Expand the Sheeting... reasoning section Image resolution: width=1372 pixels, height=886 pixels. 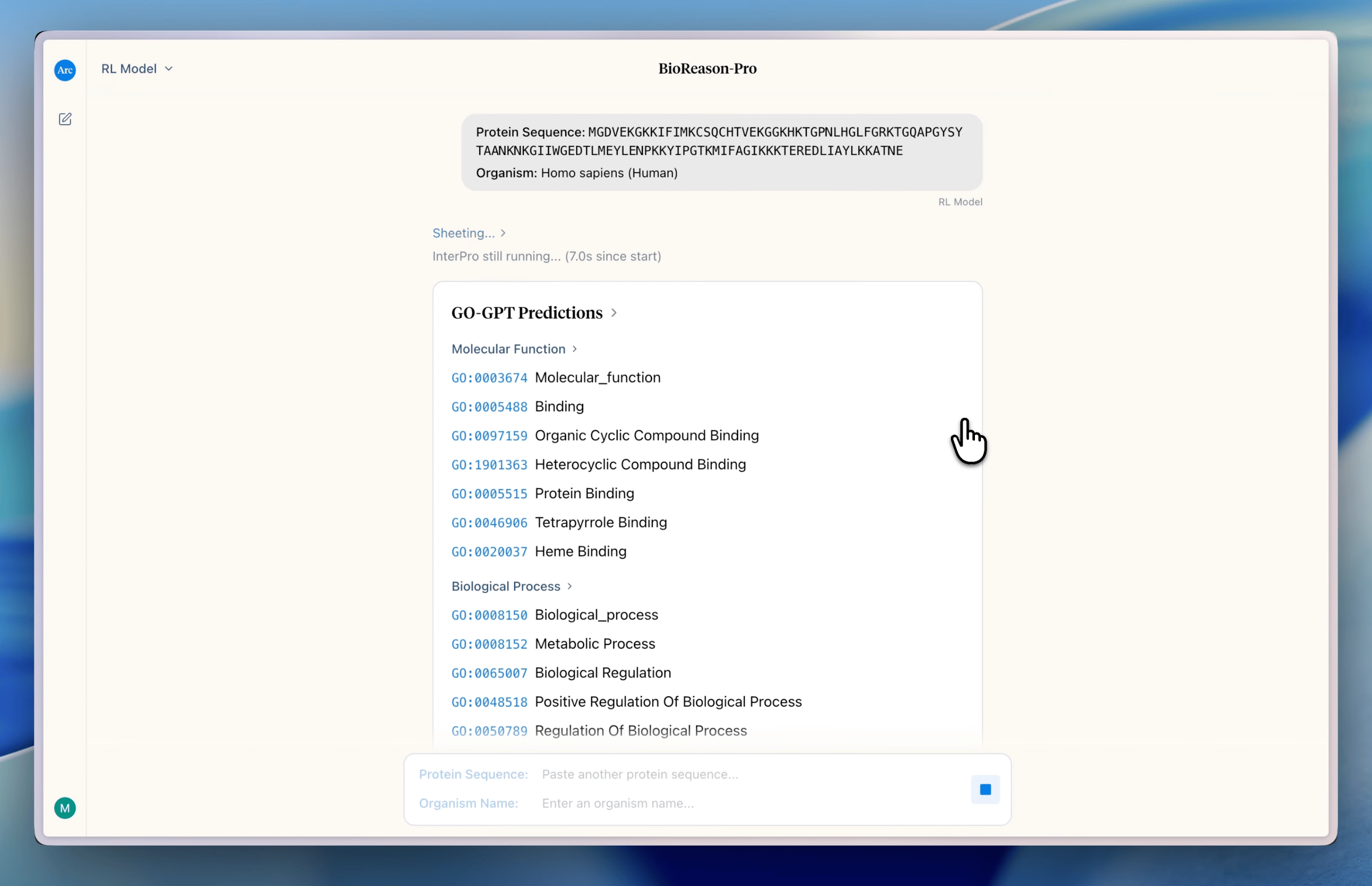coord(469,233)
